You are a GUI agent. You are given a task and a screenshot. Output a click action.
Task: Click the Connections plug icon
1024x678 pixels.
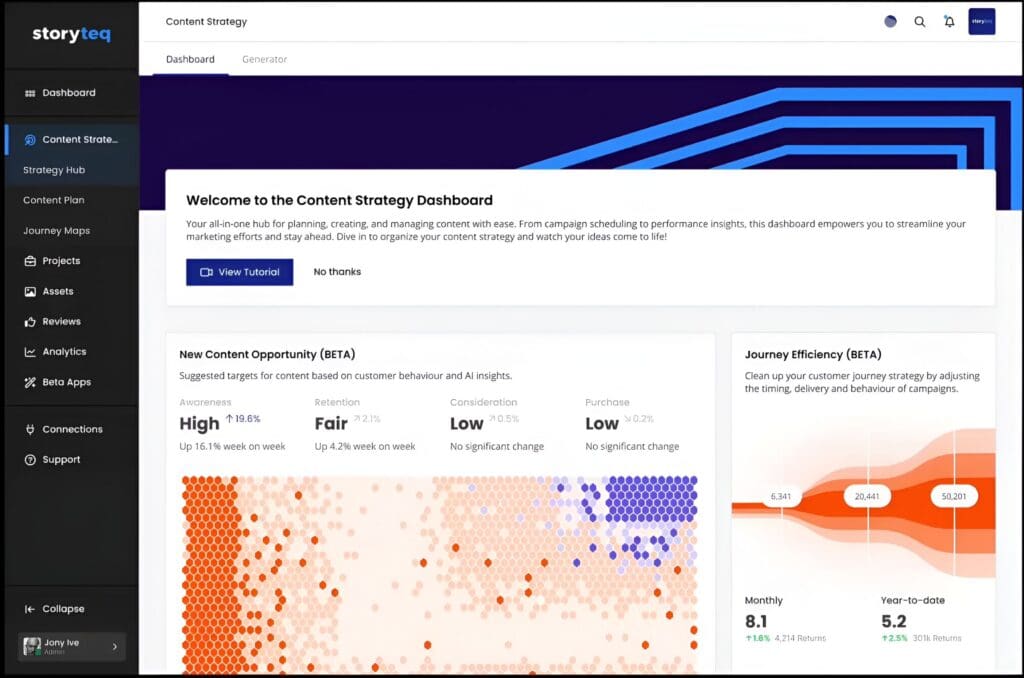coord(30,430)
